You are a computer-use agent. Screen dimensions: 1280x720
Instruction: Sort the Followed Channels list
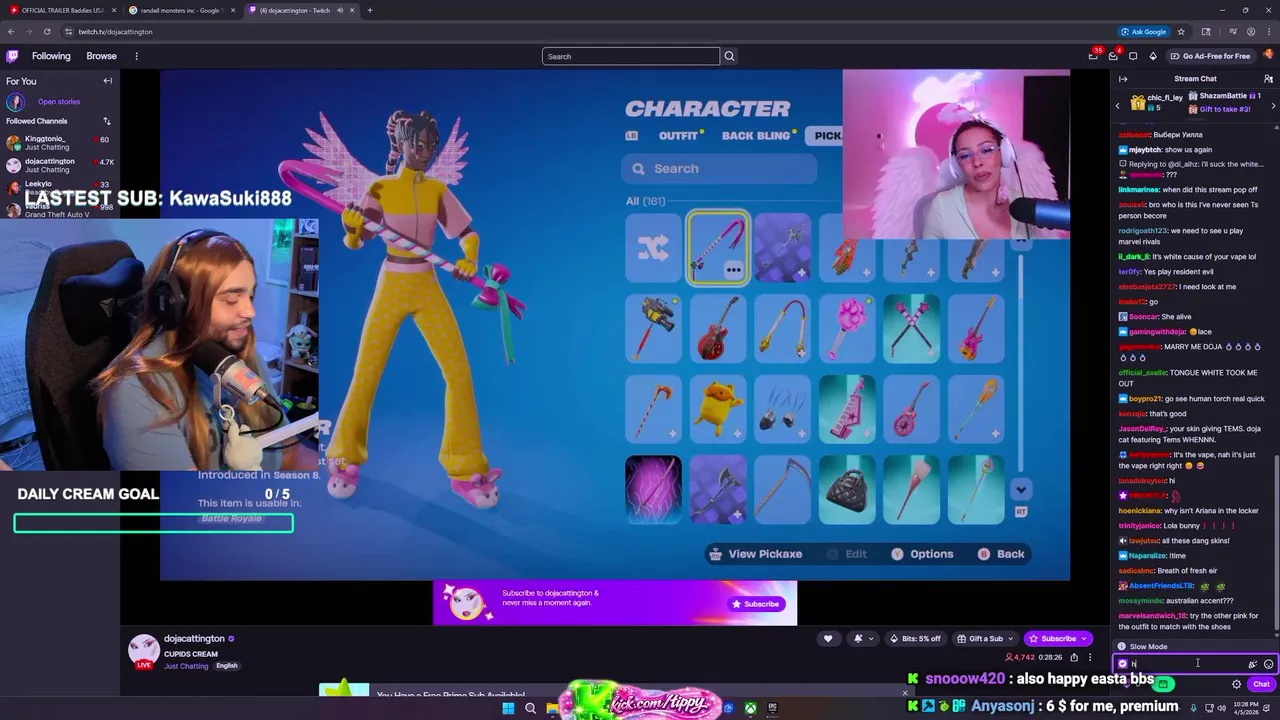pyautogui.click(x=107, y=121)
